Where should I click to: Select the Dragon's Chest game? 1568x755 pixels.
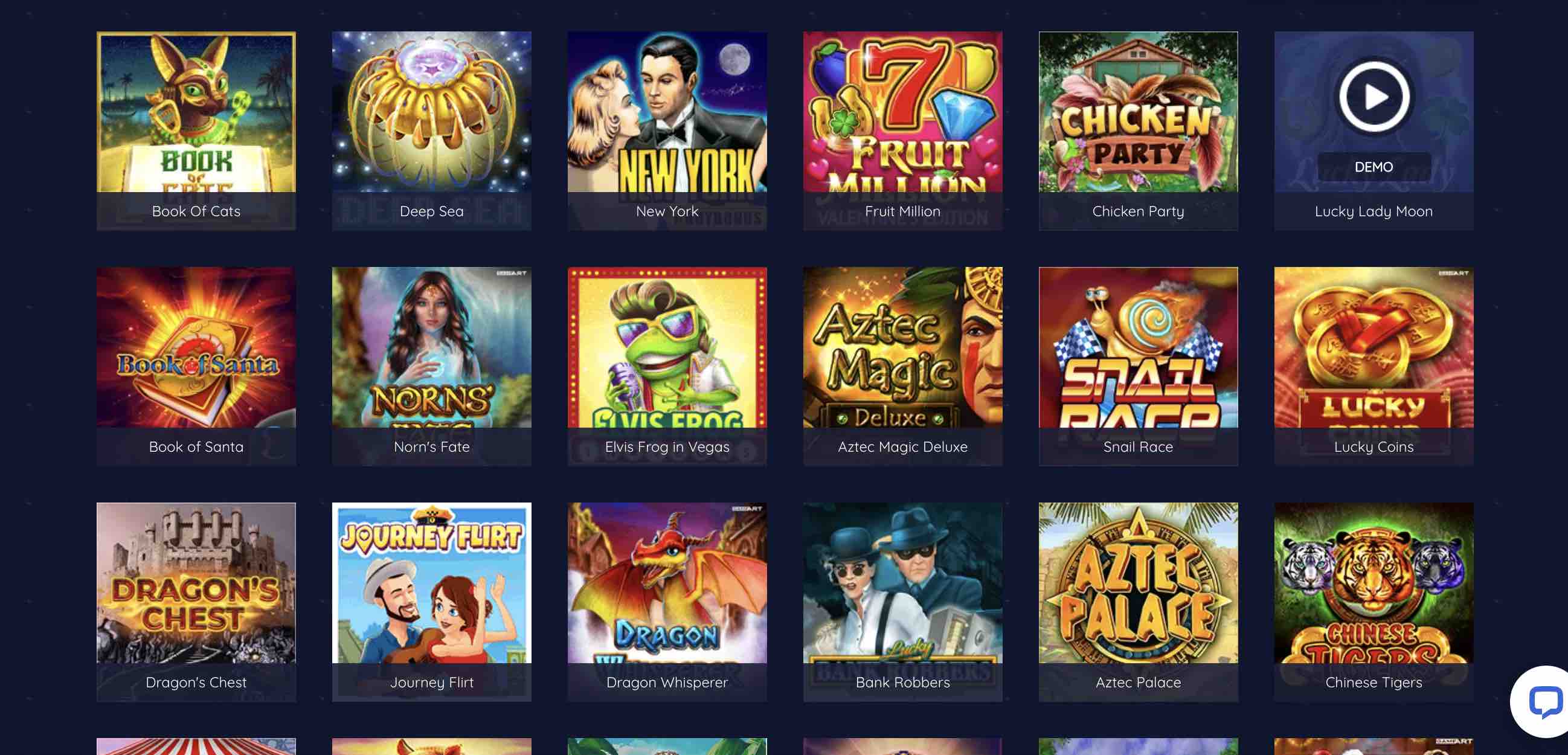196,602
